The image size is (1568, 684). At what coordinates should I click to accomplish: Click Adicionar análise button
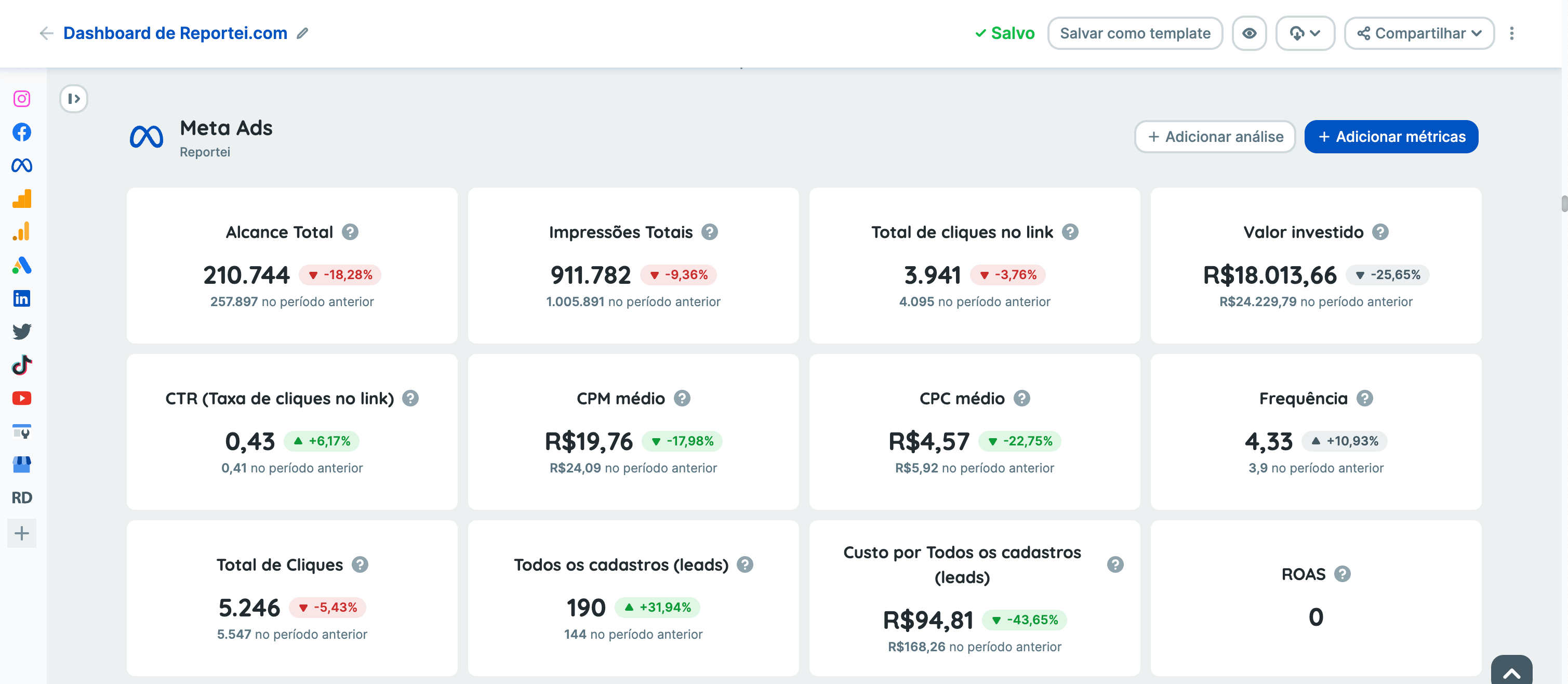pos(1215,137)
